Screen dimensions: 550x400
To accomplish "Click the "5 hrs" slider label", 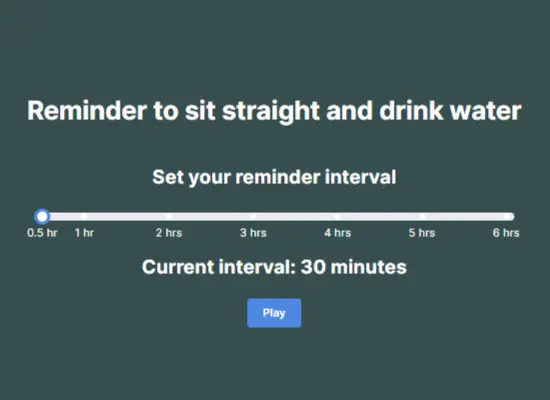I will 422,233.
